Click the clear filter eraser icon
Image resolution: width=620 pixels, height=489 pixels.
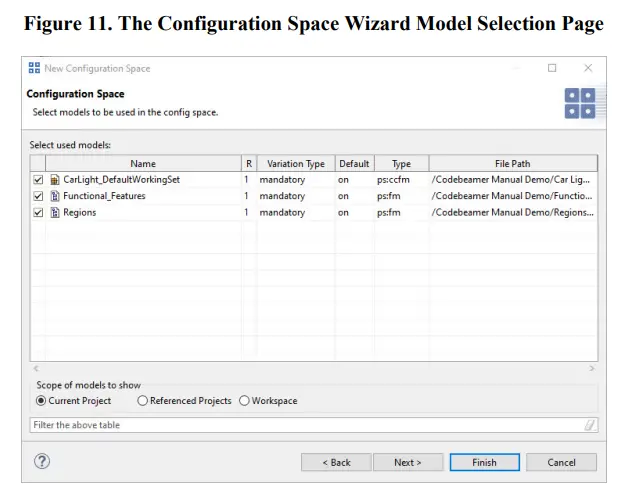tap(590, 425)
